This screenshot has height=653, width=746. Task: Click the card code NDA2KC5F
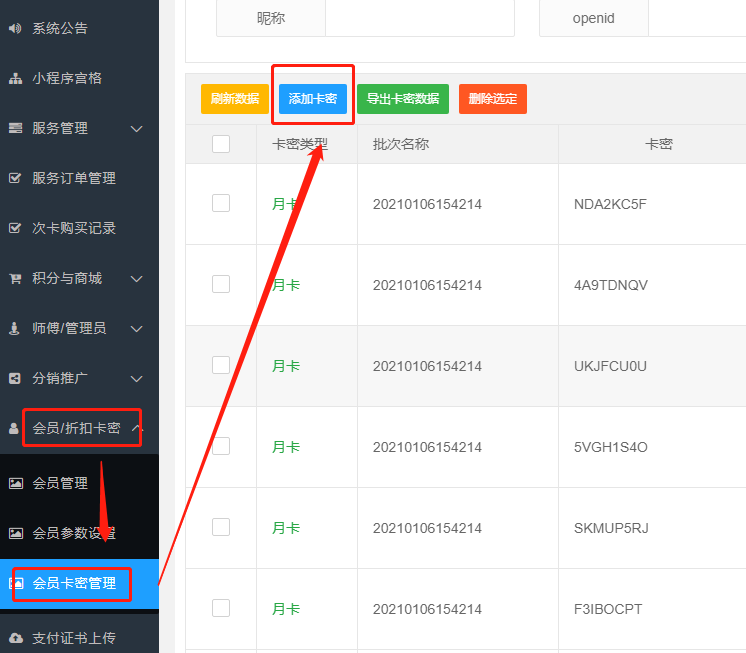pyautogui.click(x=610, y=204)
